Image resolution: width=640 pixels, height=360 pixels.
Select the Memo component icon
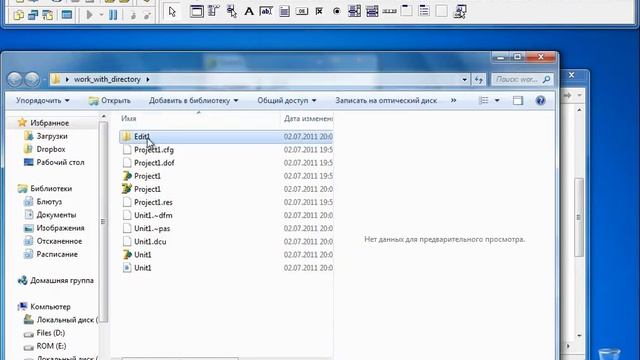[x=284, y=11]
